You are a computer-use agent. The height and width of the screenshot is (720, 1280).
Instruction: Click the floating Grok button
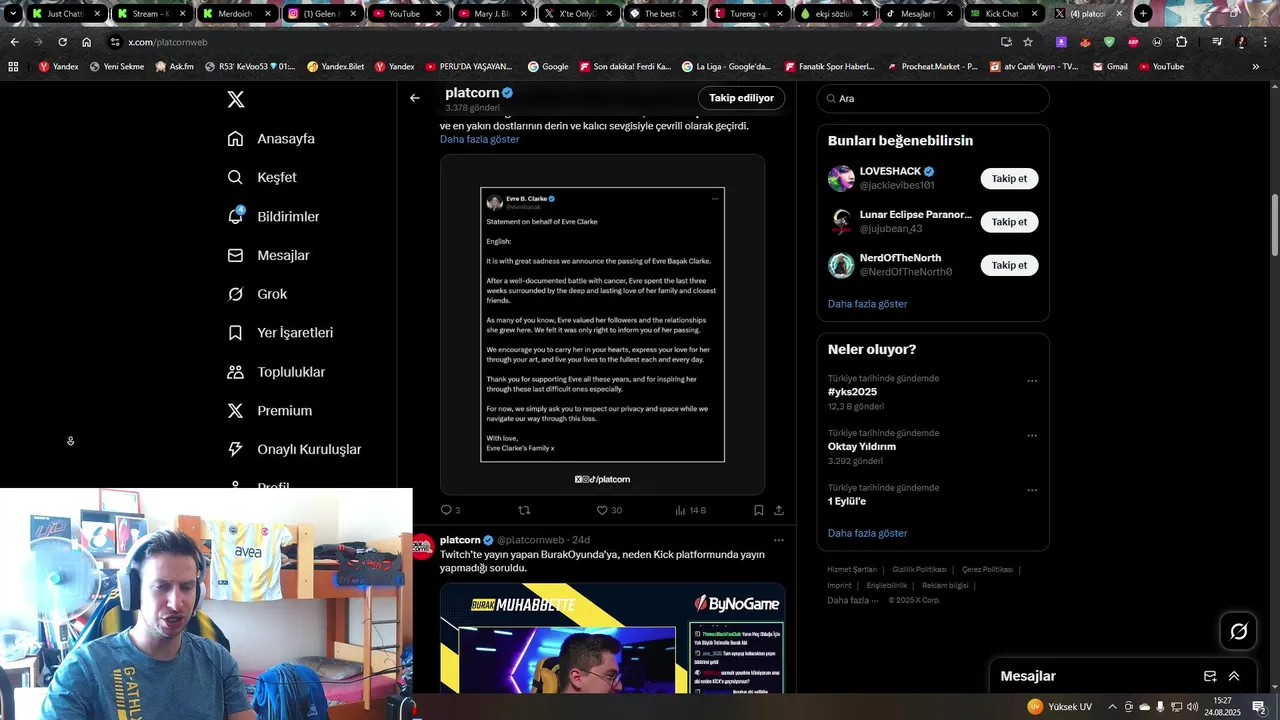click(x=1238, y=631)
